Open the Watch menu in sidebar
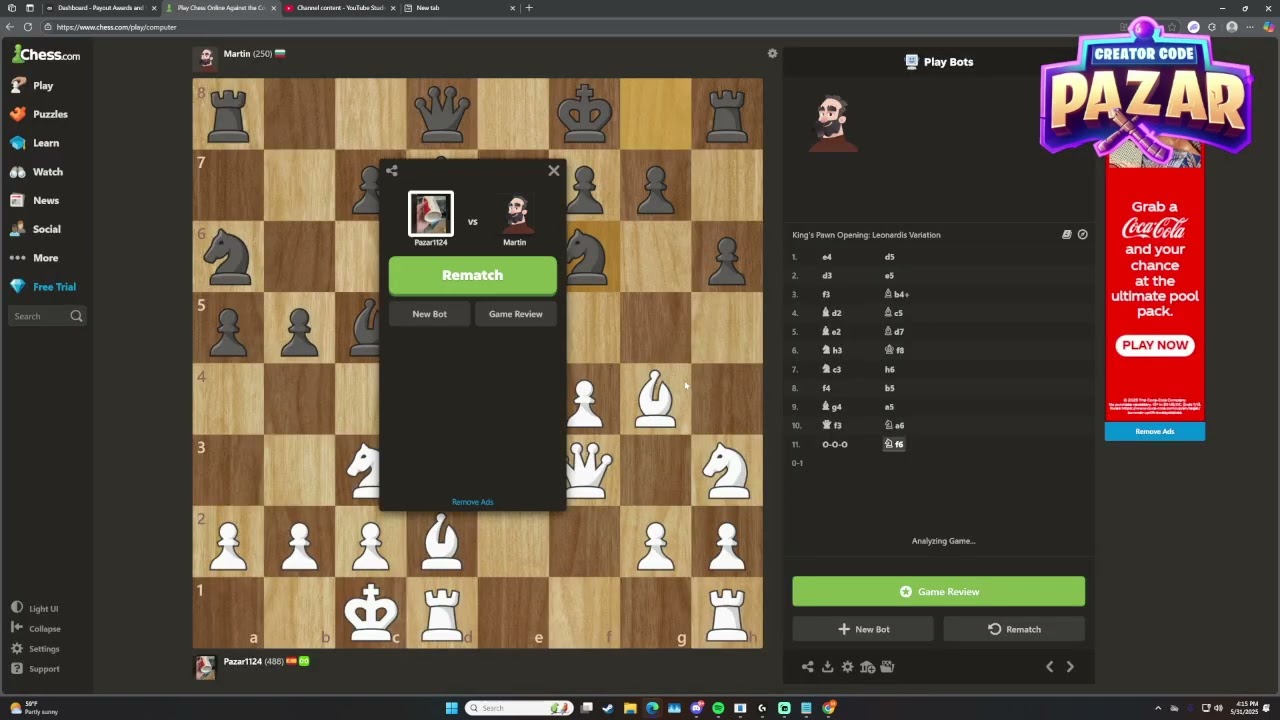This screenshot has width=1280, height=720. (x=38, y=172)
